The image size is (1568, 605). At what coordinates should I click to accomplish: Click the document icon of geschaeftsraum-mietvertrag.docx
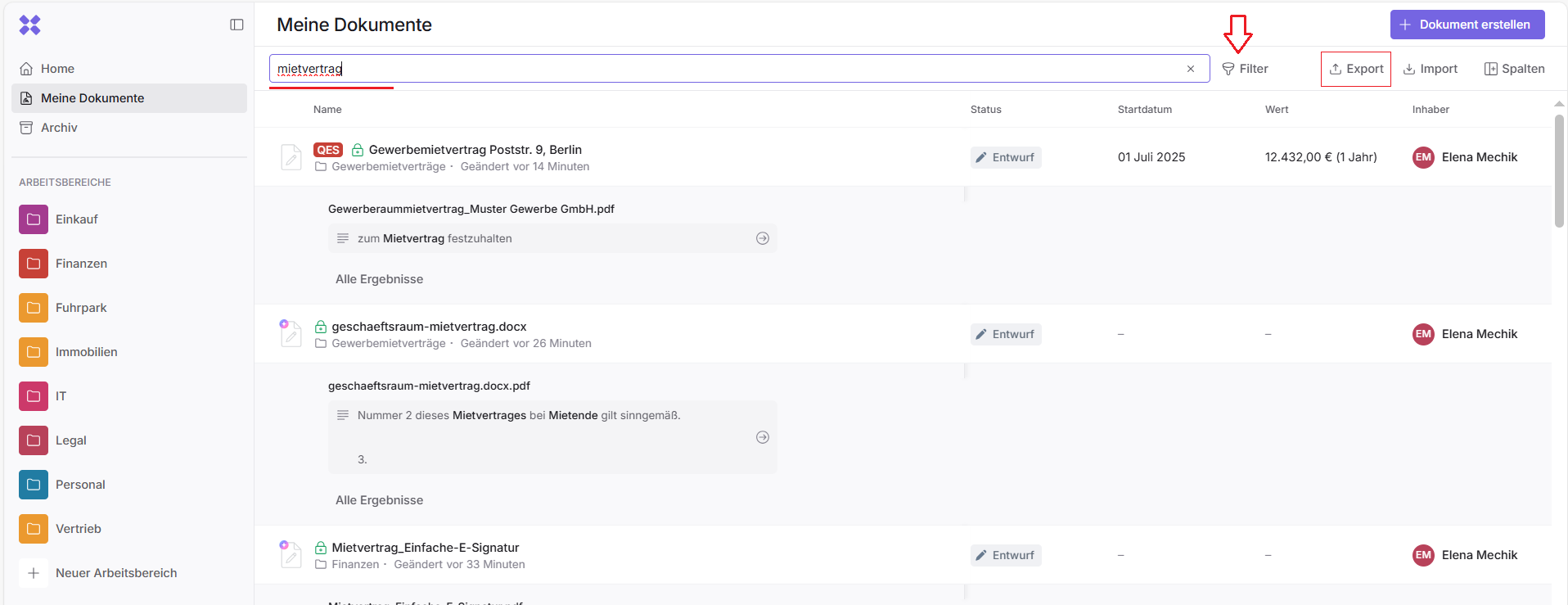tap(291, 333)
